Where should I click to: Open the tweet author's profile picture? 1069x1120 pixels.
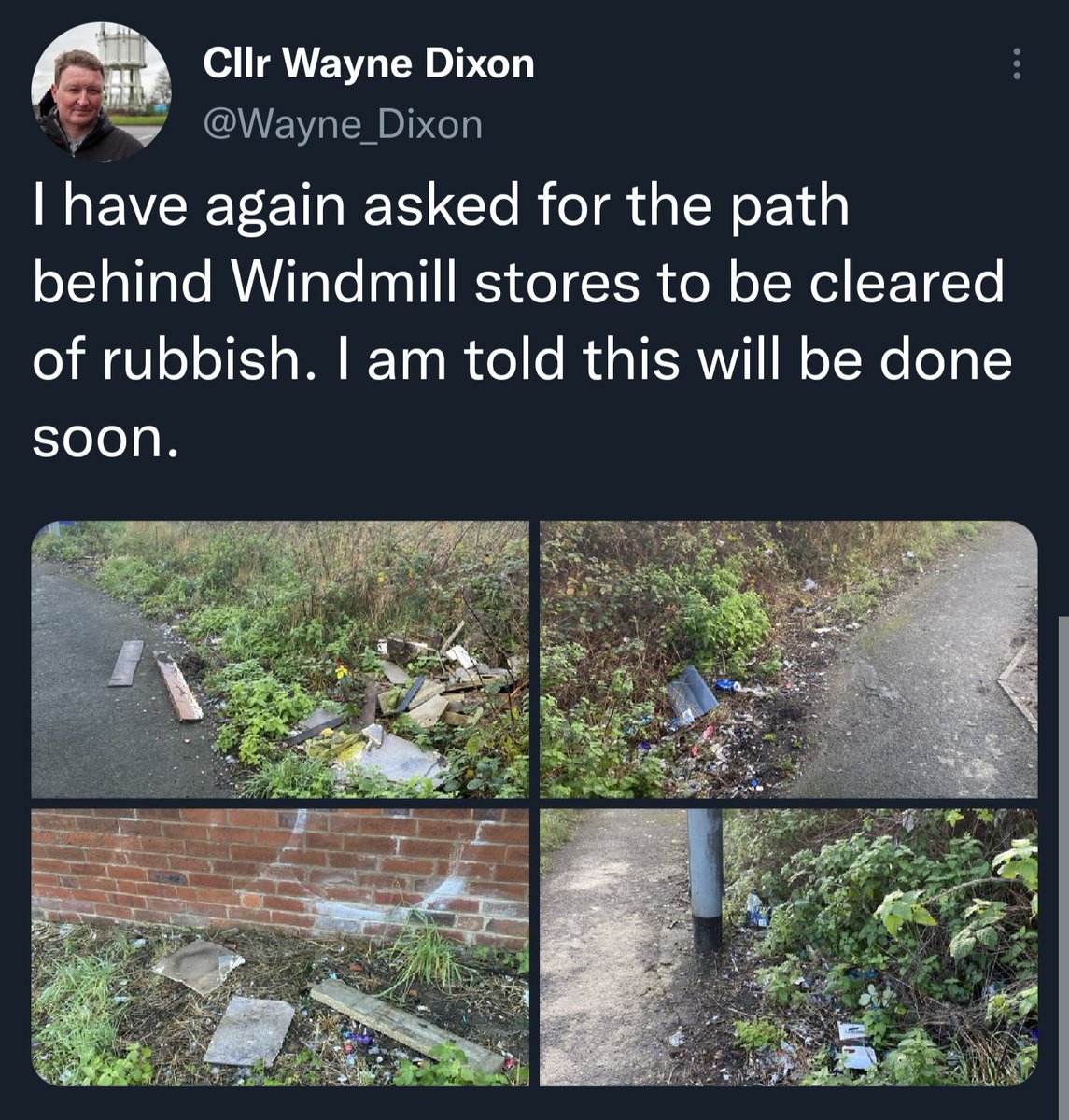click(x=101, y=92)
